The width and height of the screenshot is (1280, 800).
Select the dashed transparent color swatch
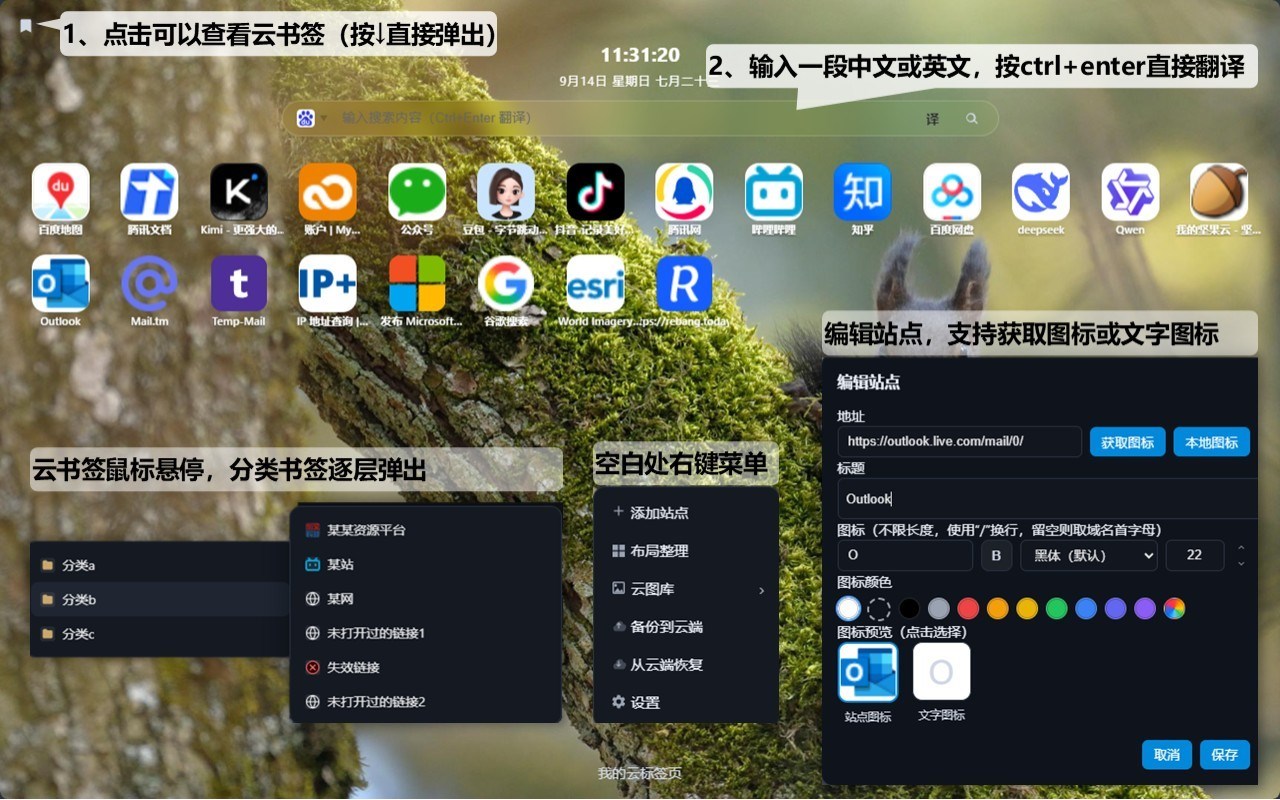[878, 608]
